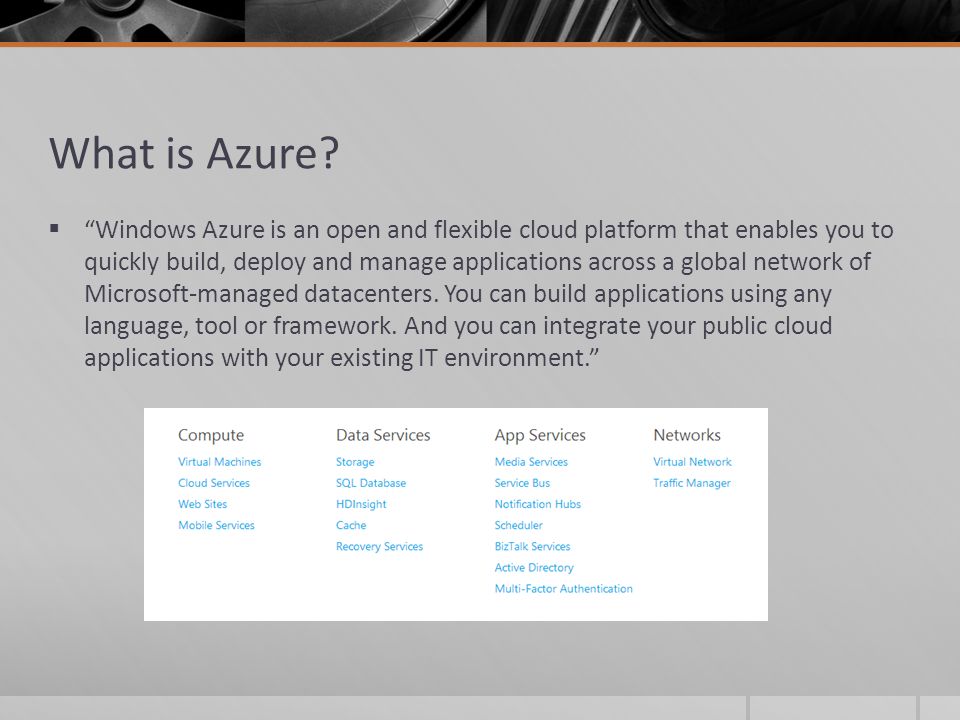Image resolution: width=960 pixels, height=720 pixels.
Task: Open the Scheduler link
Action: coord(519,525)
